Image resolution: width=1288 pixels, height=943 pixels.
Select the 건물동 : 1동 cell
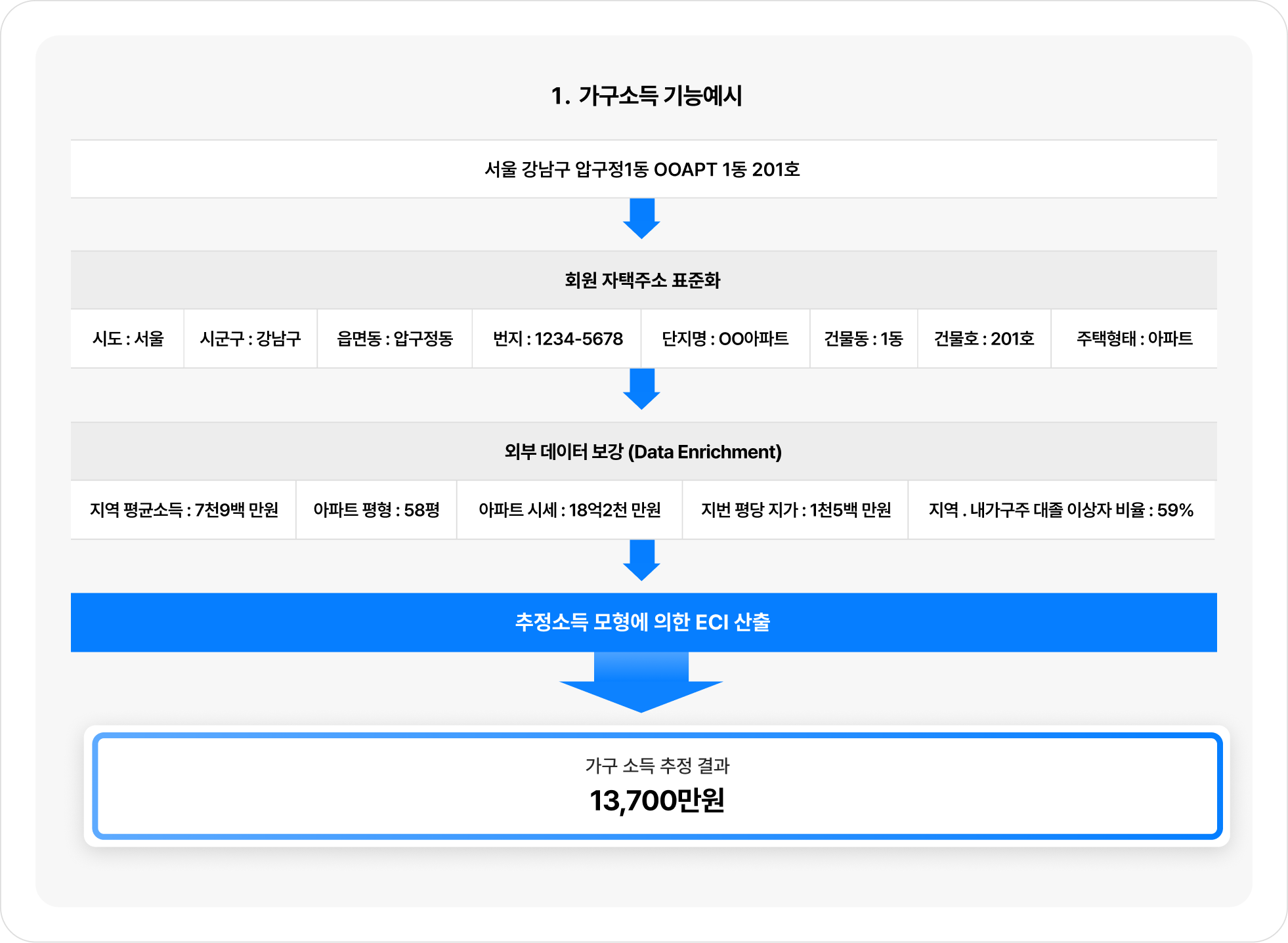pyautogui.click(x=864, y=339)
